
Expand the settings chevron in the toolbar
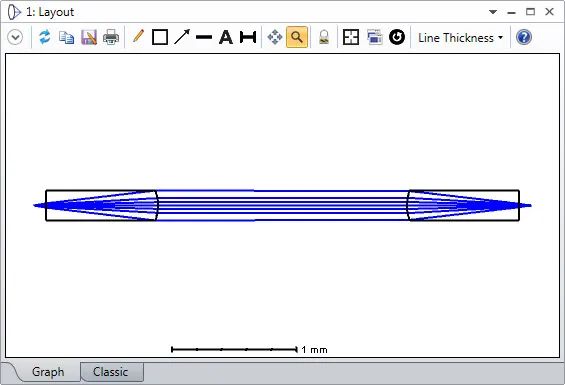[x=15, y=37]
